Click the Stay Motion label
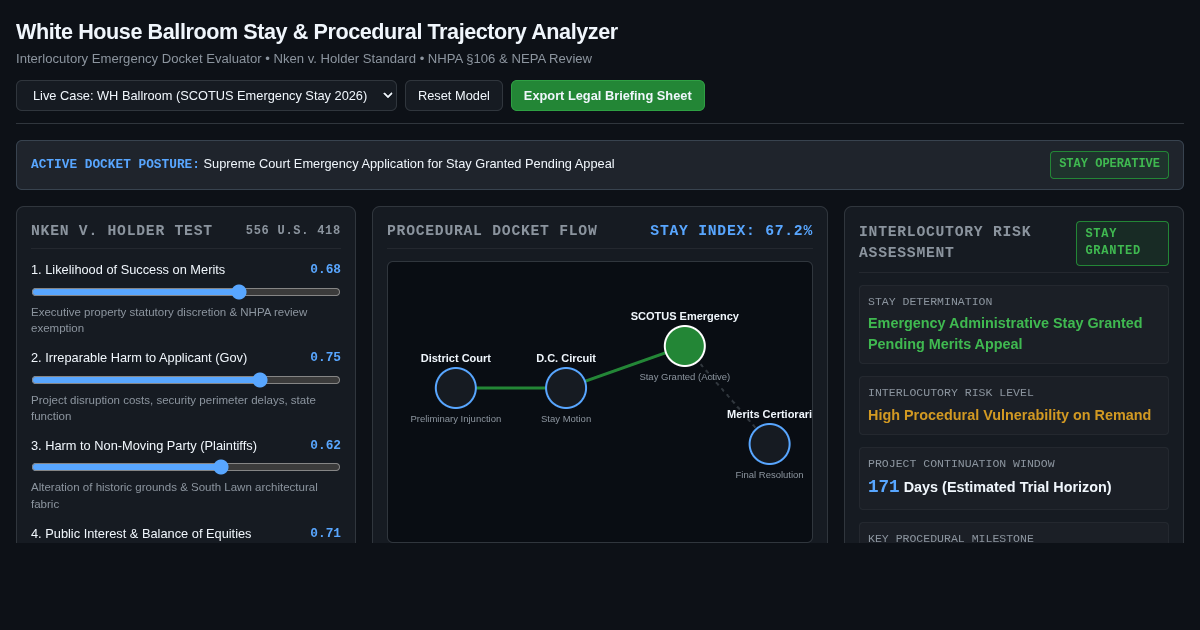Viewport: 1200px width, 630px height. click(x=566, y=419)
